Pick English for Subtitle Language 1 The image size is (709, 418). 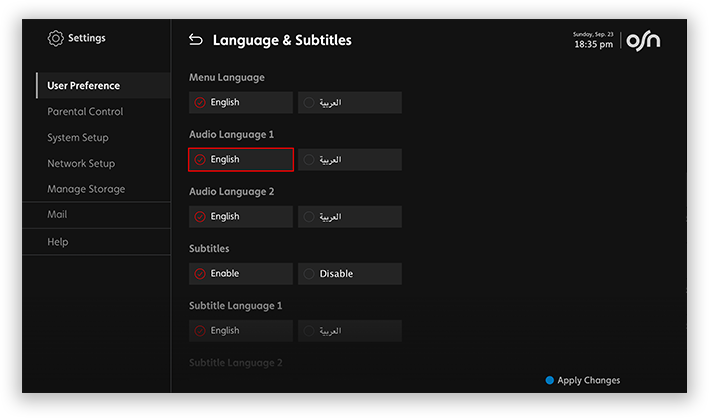pyautogui.click(x=240, y=330)
